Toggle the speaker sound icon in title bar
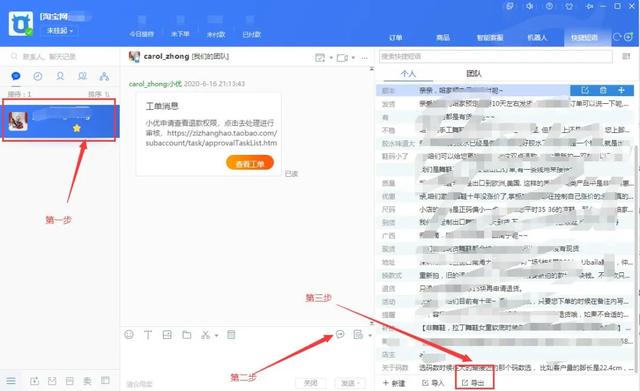Screen dimensions: 640x391 tap(529, 6)
